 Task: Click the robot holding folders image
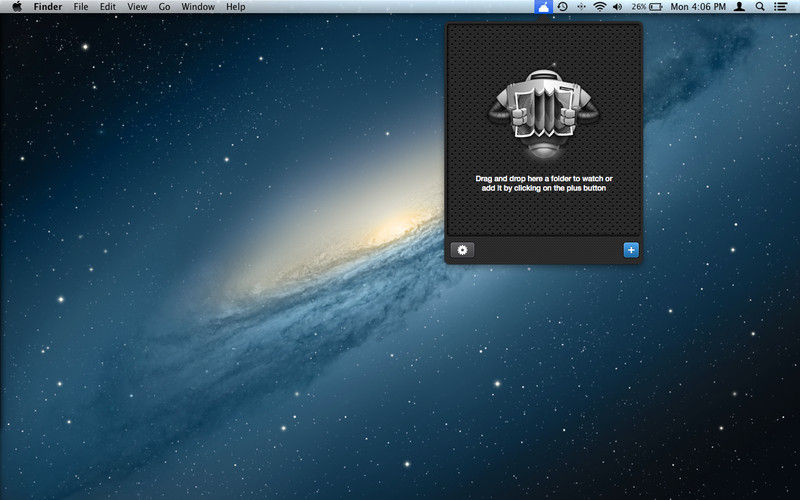tap(544, 112)
